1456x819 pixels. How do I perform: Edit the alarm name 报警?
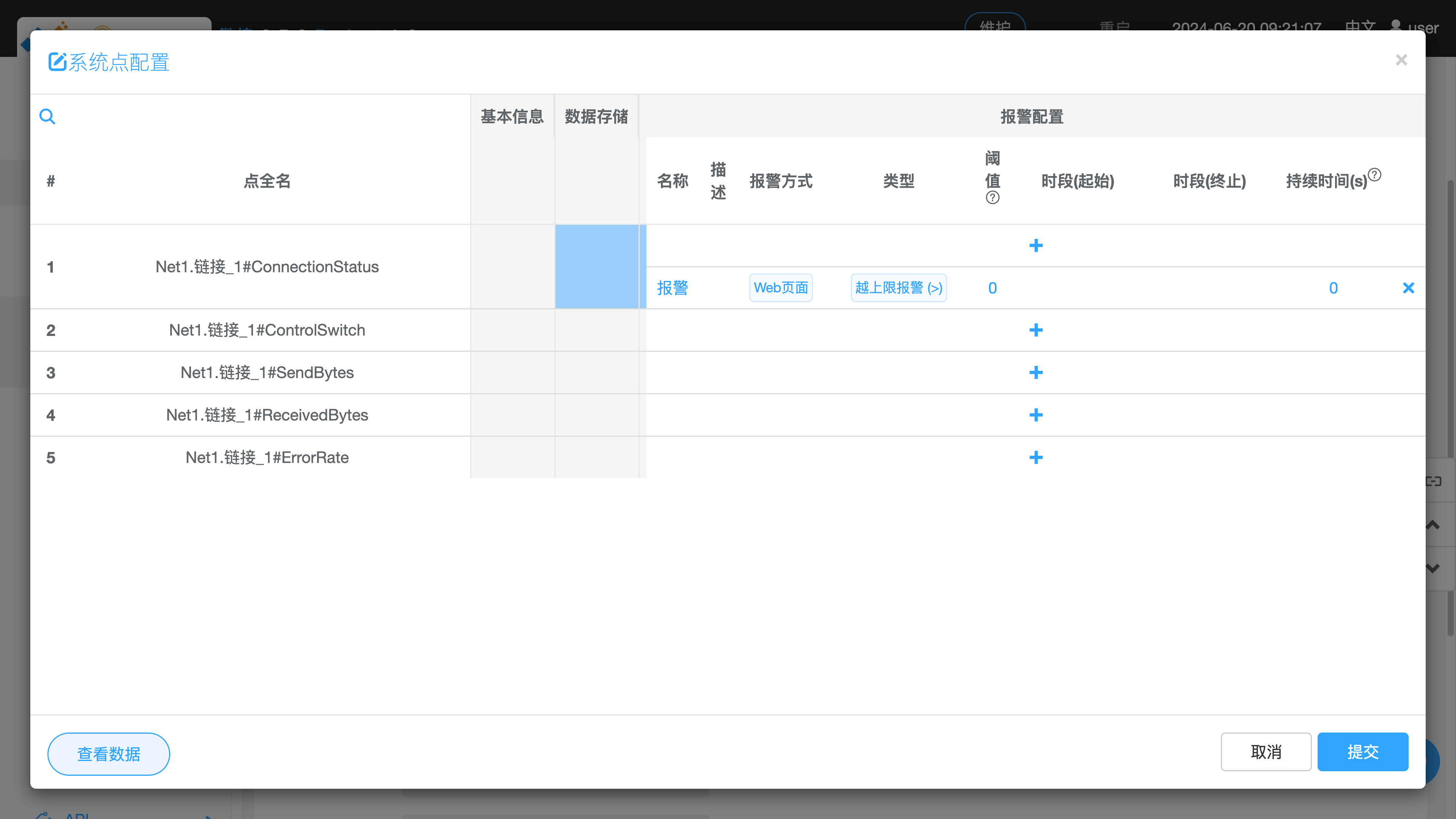click(x=672, y=288)
